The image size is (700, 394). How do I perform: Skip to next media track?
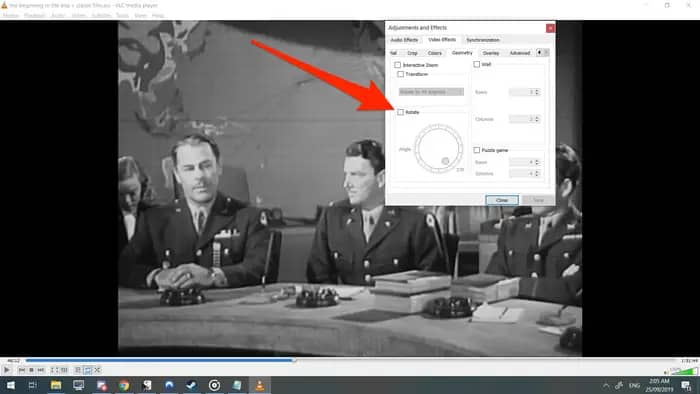point(41,370)
